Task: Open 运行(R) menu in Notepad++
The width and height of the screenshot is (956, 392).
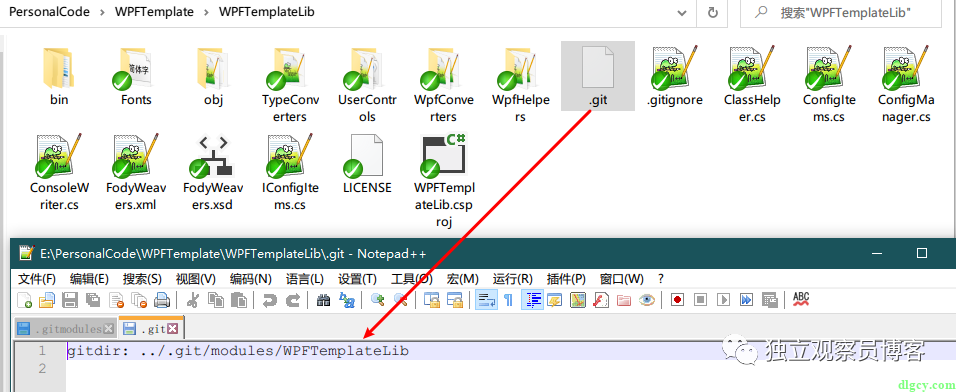Action: coord(512,279)
